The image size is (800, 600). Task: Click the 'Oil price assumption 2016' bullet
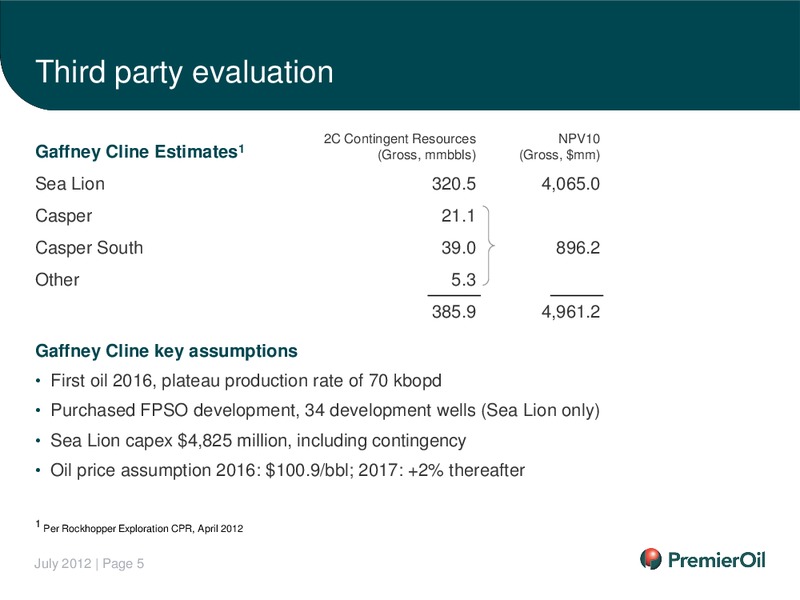point(287,470)
